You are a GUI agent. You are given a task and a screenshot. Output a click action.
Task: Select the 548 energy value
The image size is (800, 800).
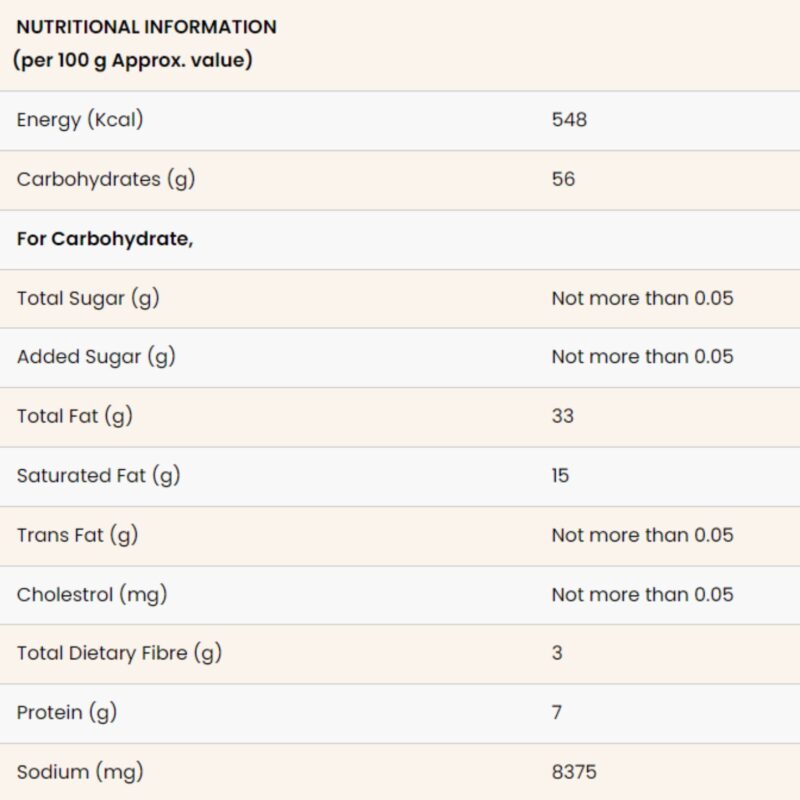[x=569, y=120]
